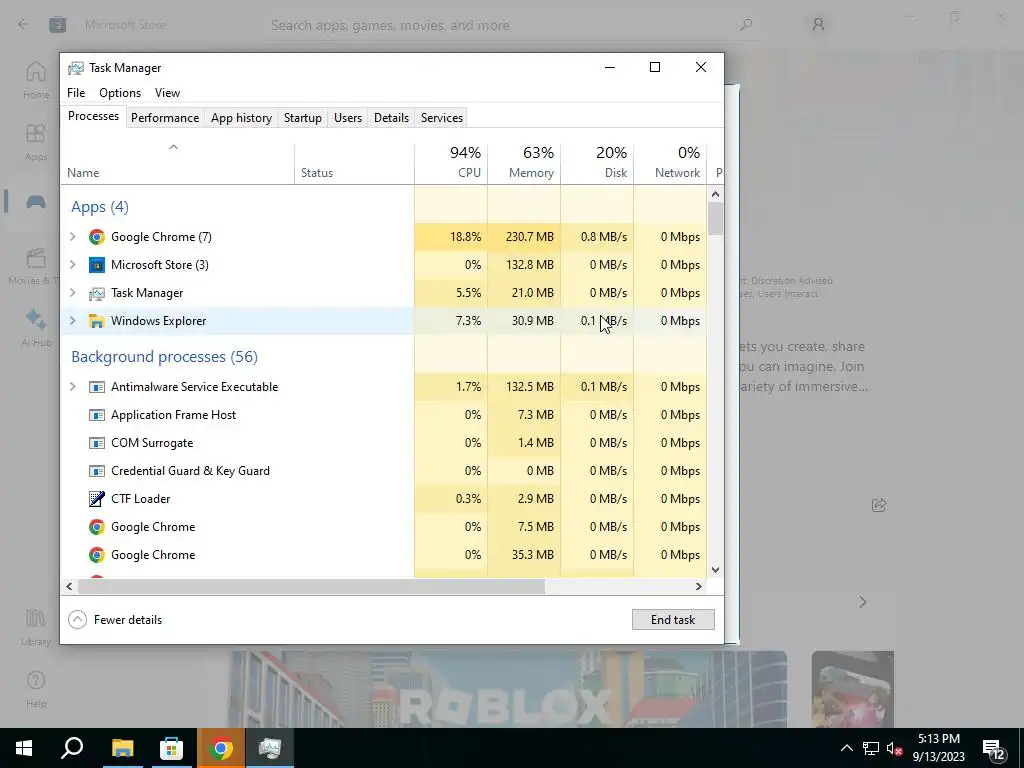The image size is (1024, 768).
Task: Sort by the Memory column header
Action: 524,163
